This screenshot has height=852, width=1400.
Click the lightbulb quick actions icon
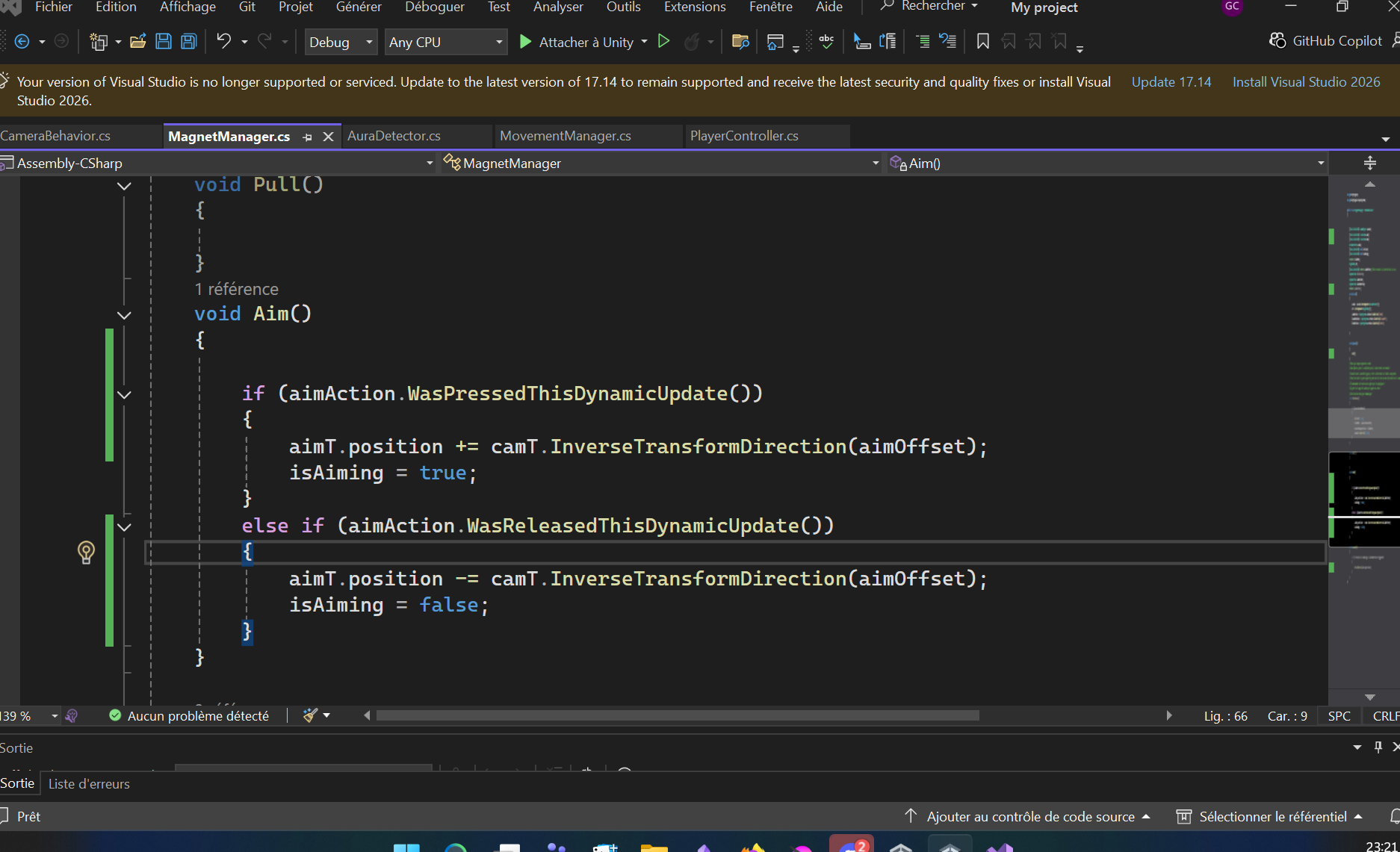[87, 552]
